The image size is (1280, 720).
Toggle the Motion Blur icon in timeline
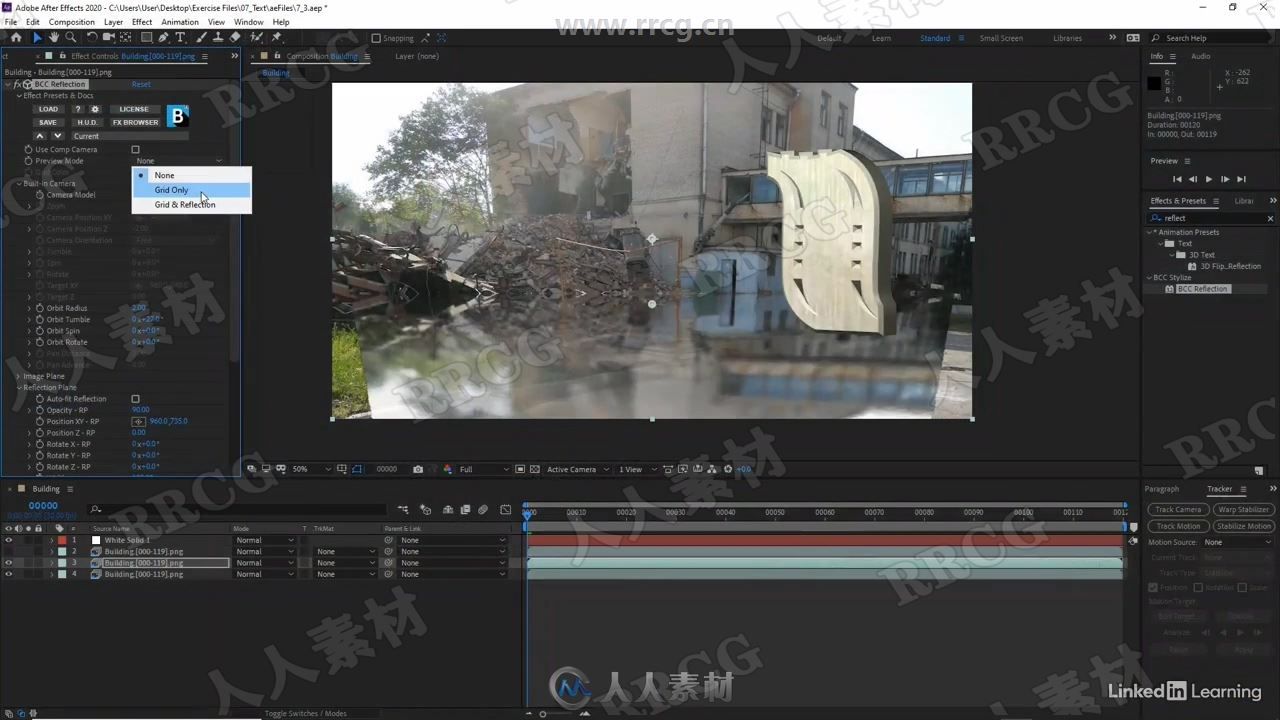pos(483,510)
